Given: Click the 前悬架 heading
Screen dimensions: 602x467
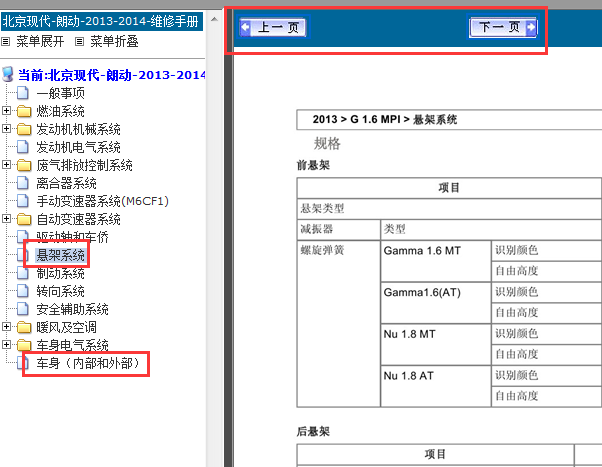Looking at the screenshot, I should coord(313,165).
